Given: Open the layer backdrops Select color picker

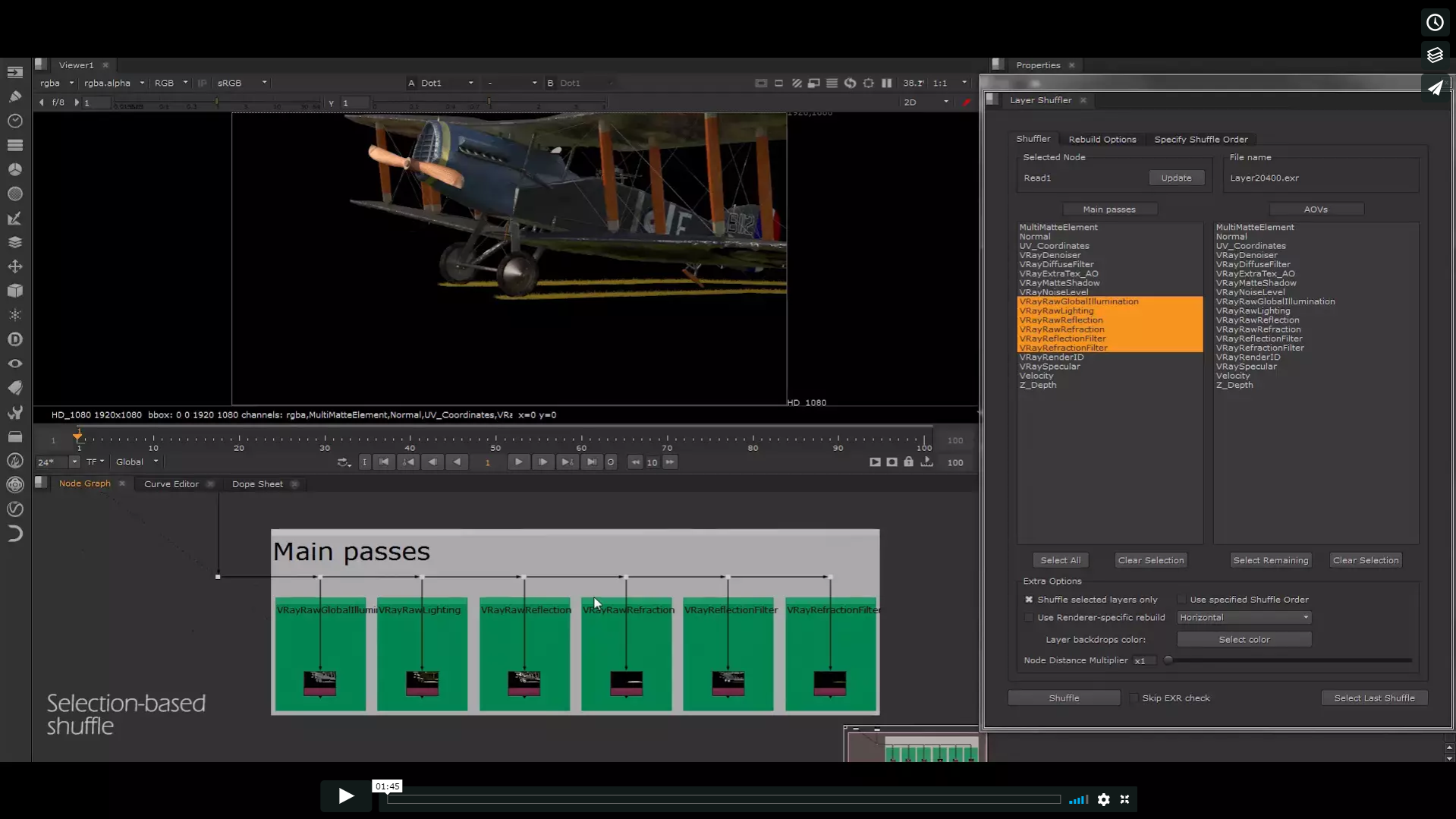Looking at the screenshot, I should click(x=1243, y=639).
